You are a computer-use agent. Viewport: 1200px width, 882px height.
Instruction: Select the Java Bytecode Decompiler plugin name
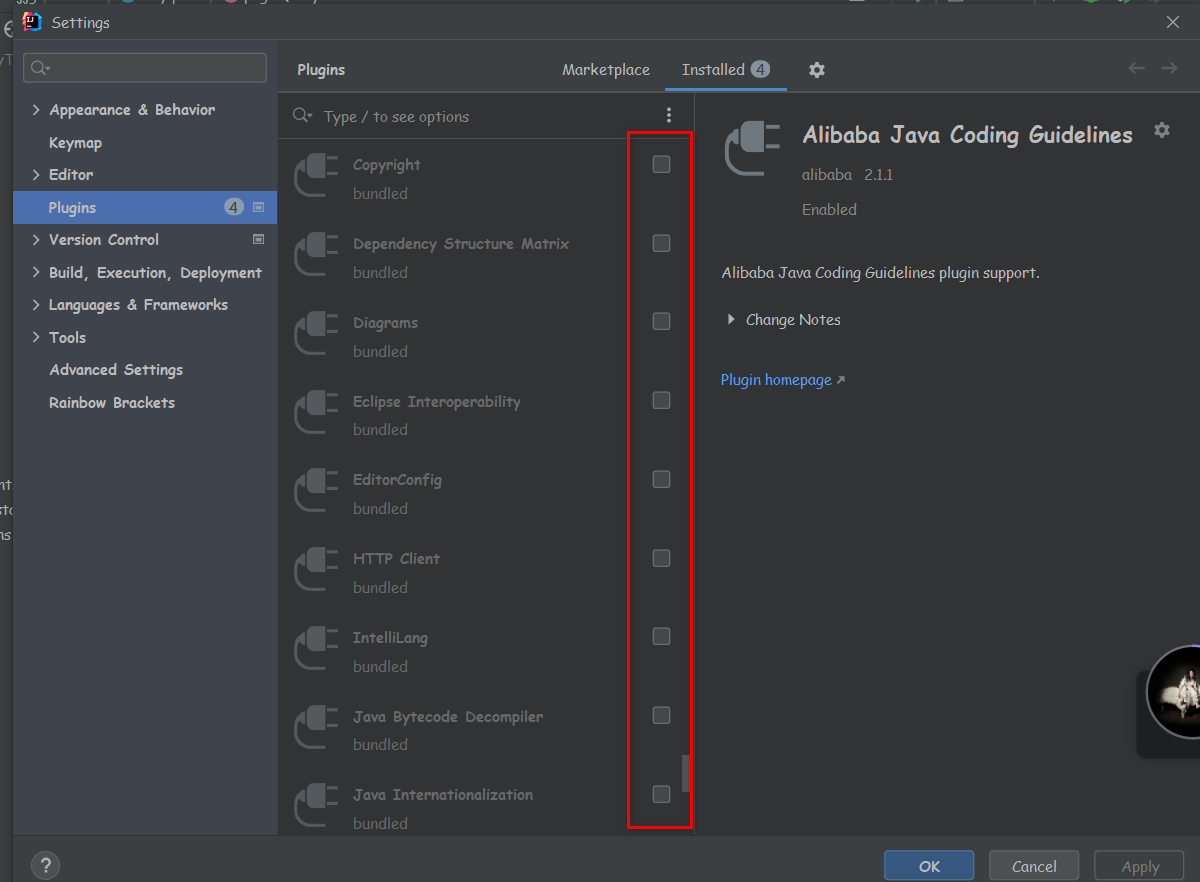coord(448,717)
